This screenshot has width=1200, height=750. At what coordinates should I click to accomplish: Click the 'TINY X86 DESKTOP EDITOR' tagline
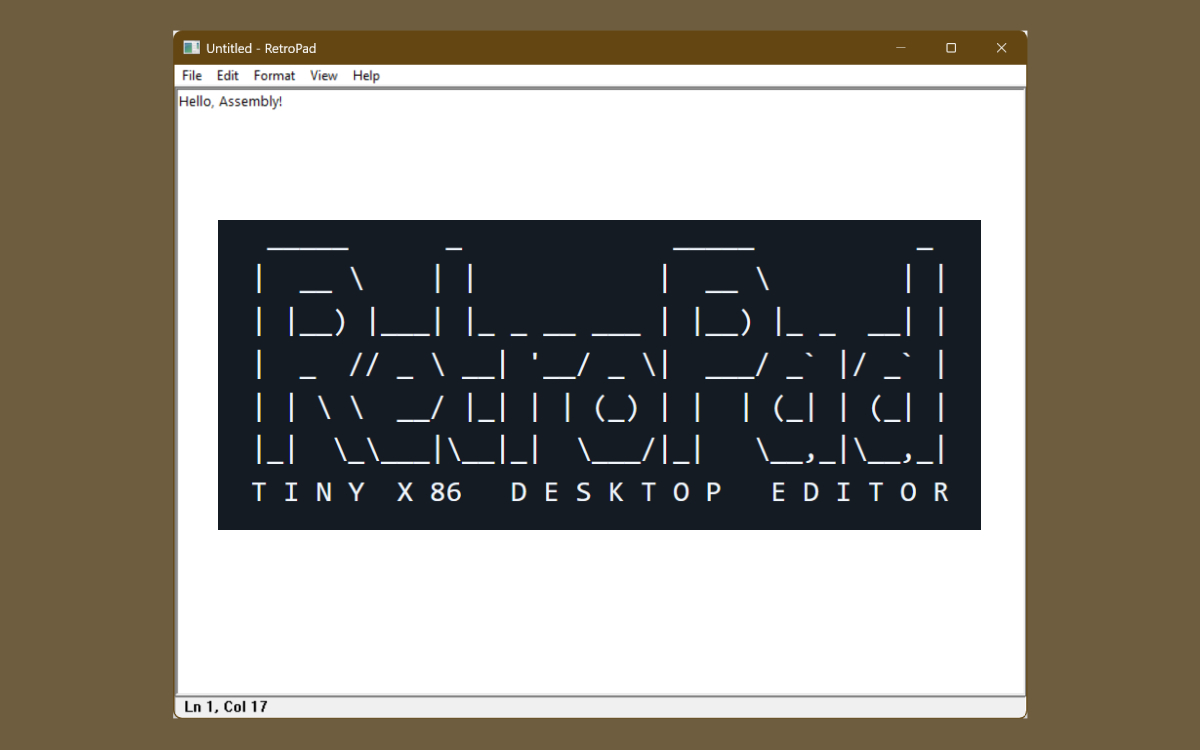[x=600, y=492]
